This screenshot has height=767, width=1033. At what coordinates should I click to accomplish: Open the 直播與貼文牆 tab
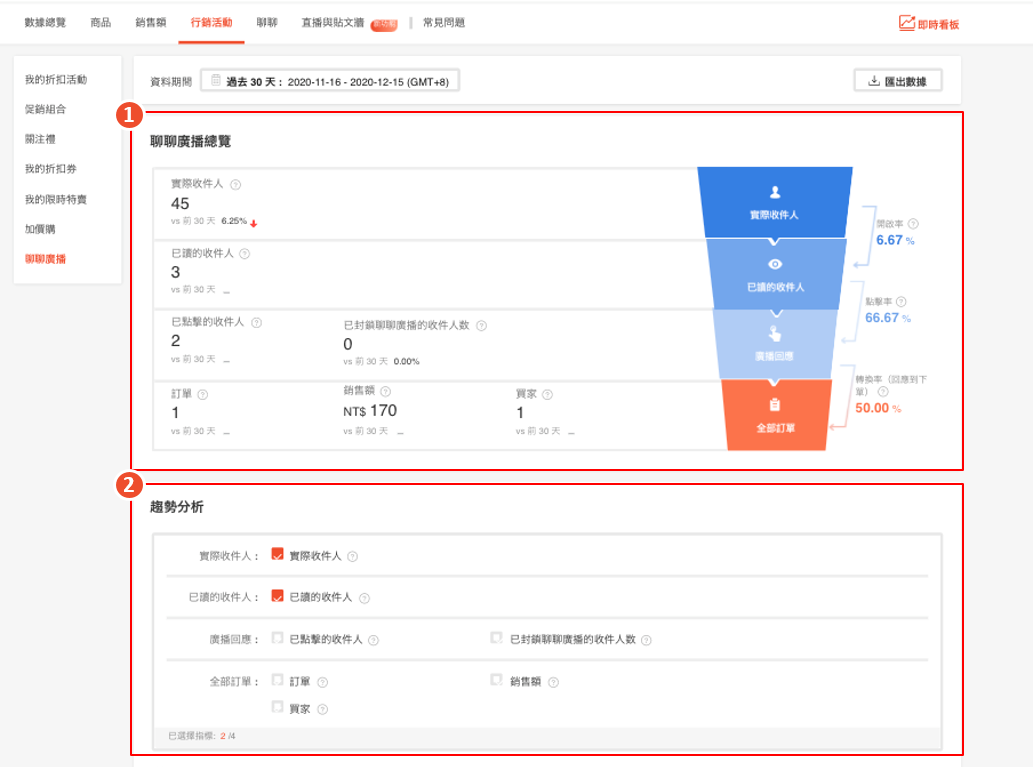point(332,23)
